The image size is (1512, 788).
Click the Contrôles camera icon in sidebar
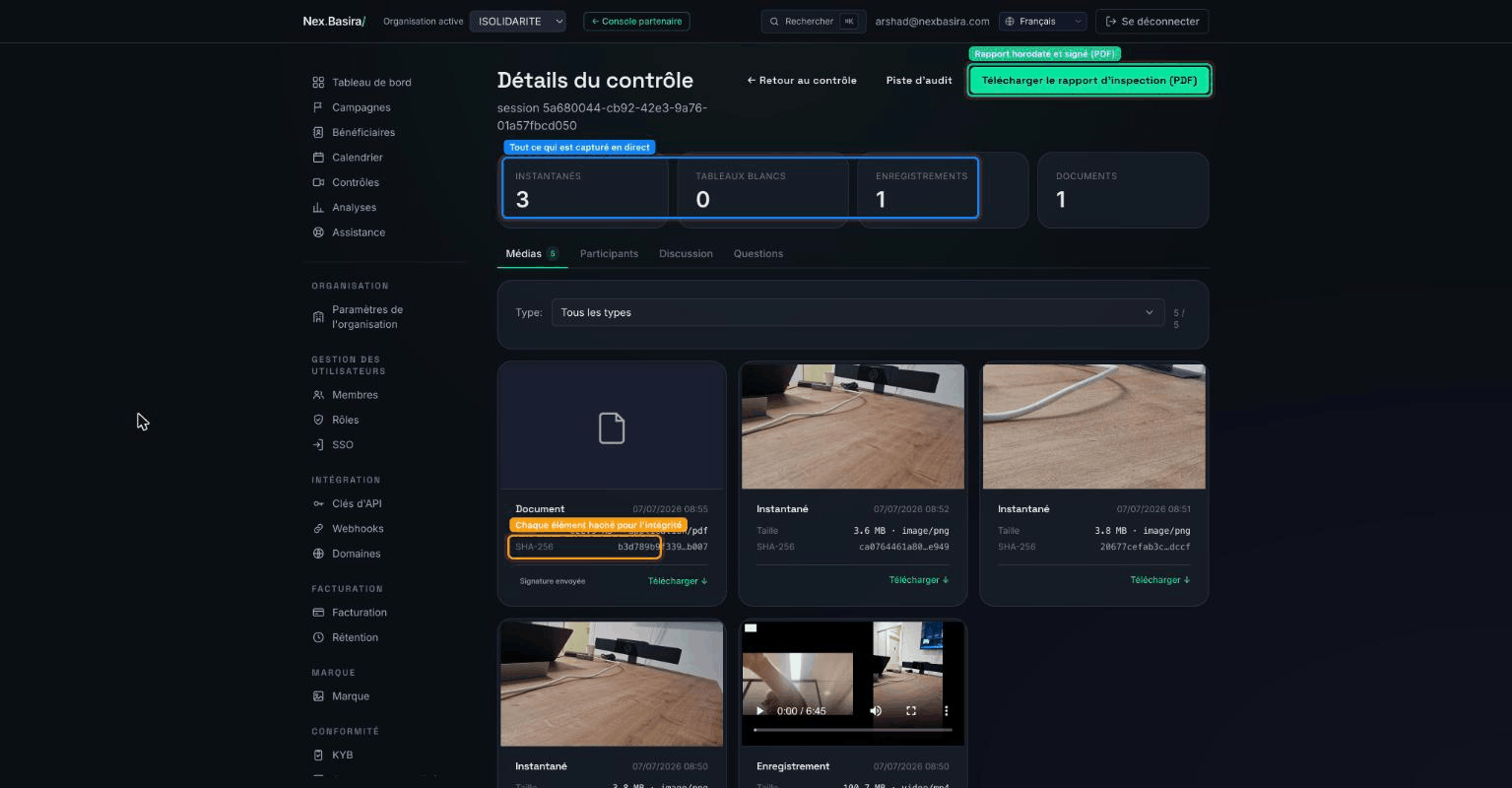pyautogui.click(x=318, y=182)
